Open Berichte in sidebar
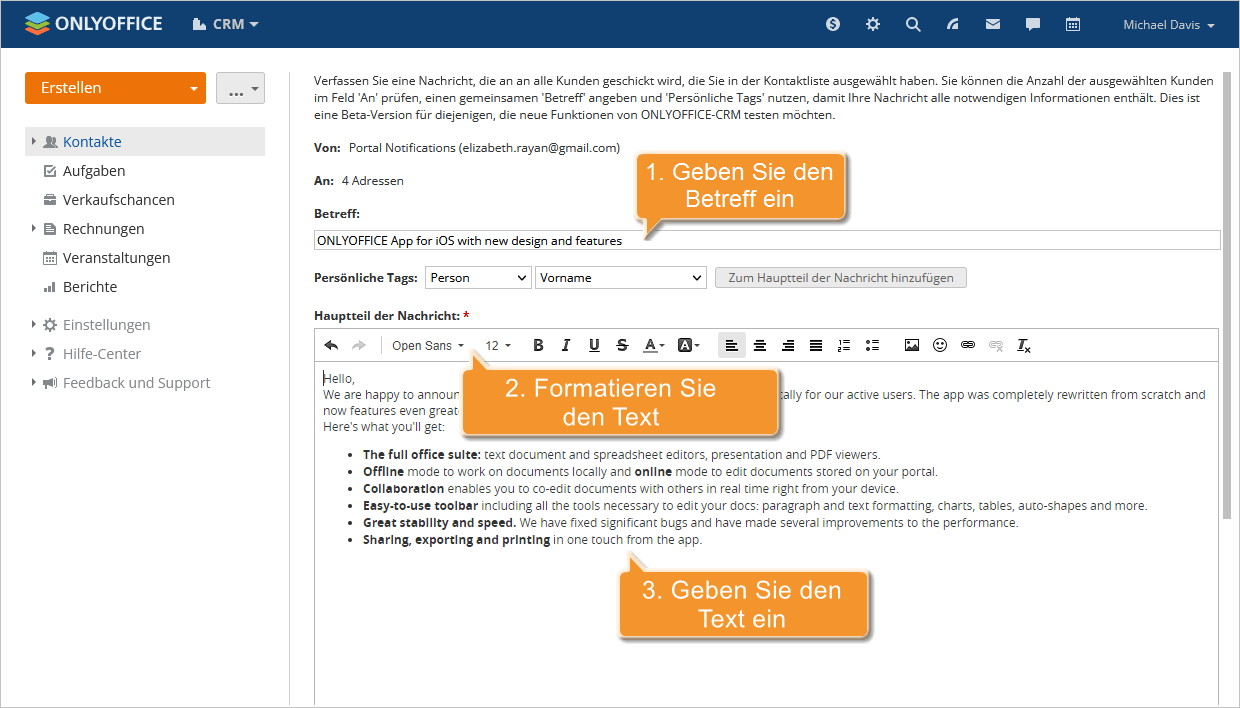This screenshot has height=708, width=1240. tap(90, 287)
